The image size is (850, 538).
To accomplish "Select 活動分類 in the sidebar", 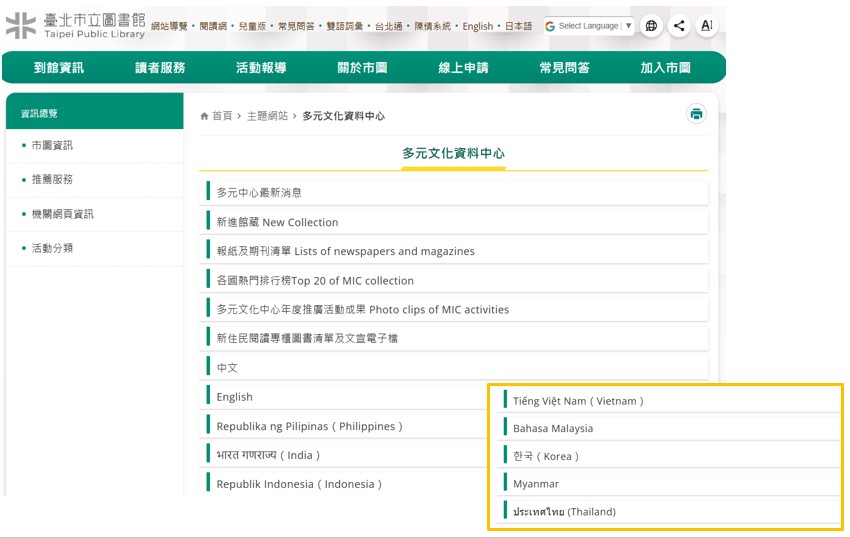I will (x=52, y=248).
